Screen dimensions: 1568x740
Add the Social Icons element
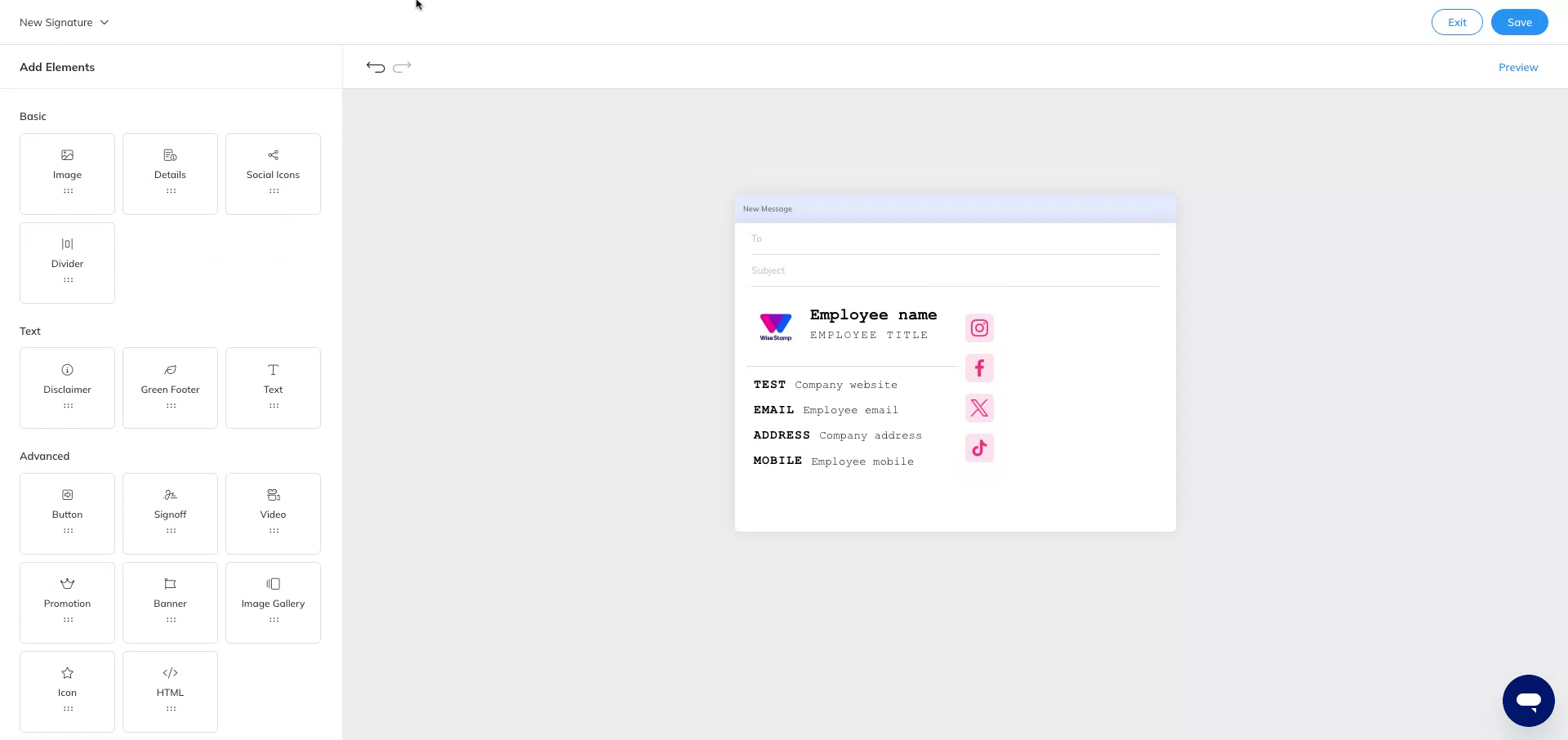273,173
